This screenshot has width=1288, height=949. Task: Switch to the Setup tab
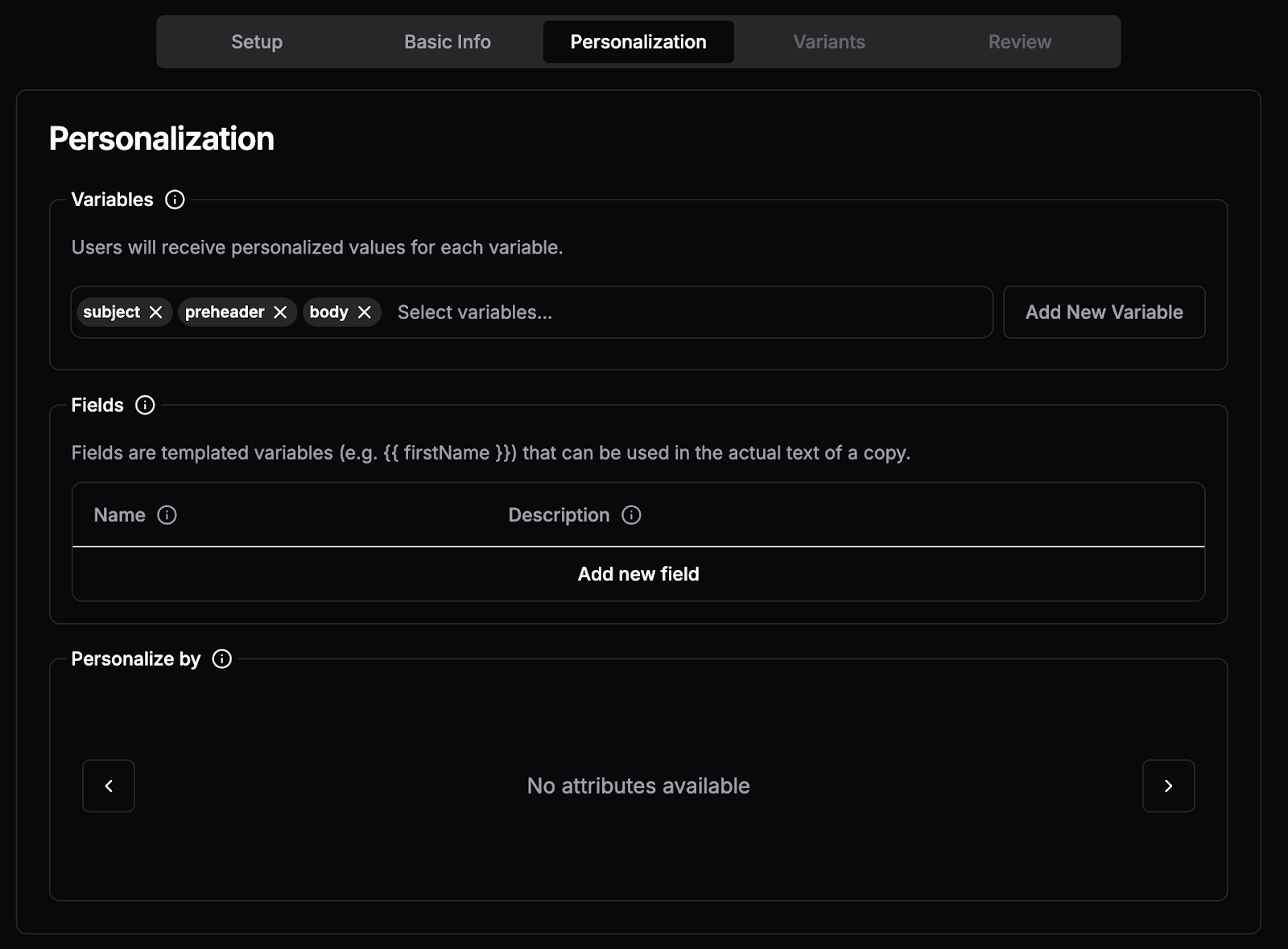[257, 42]
